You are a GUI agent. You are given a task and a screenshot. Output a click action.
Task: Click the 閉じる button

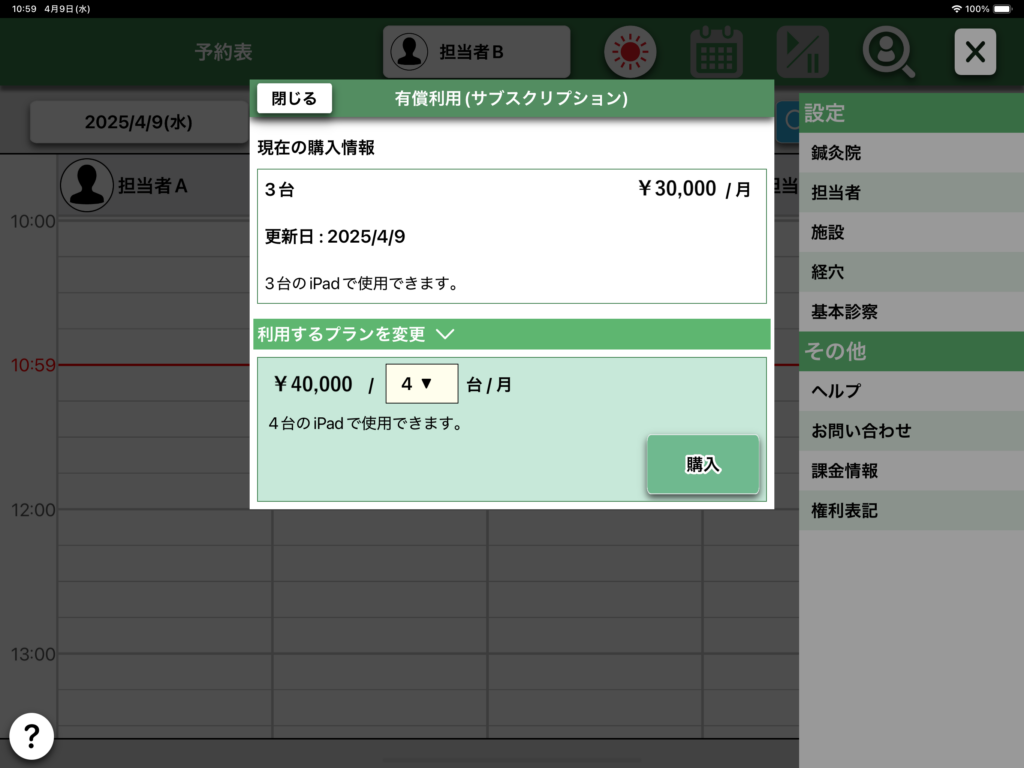tap(294, 98)
